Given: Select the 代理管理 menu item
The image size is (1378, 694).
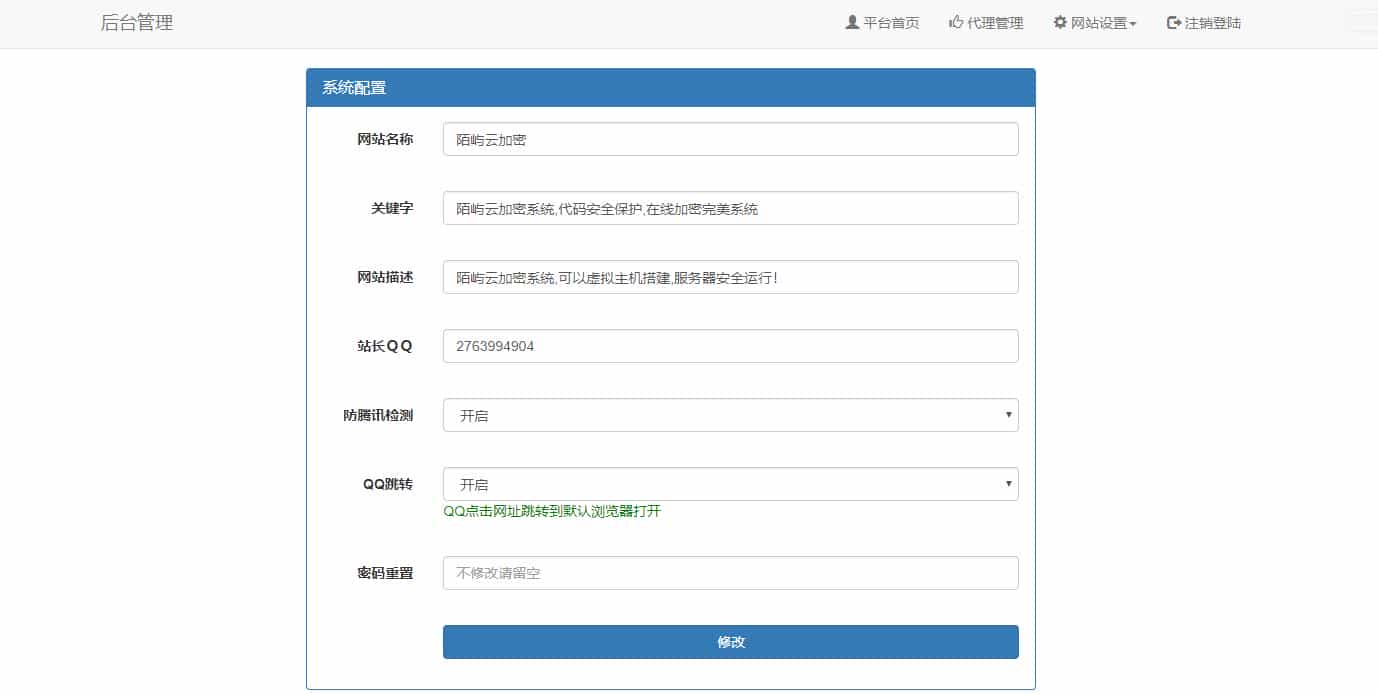Looking at the screenshot, I should (991, 22).
